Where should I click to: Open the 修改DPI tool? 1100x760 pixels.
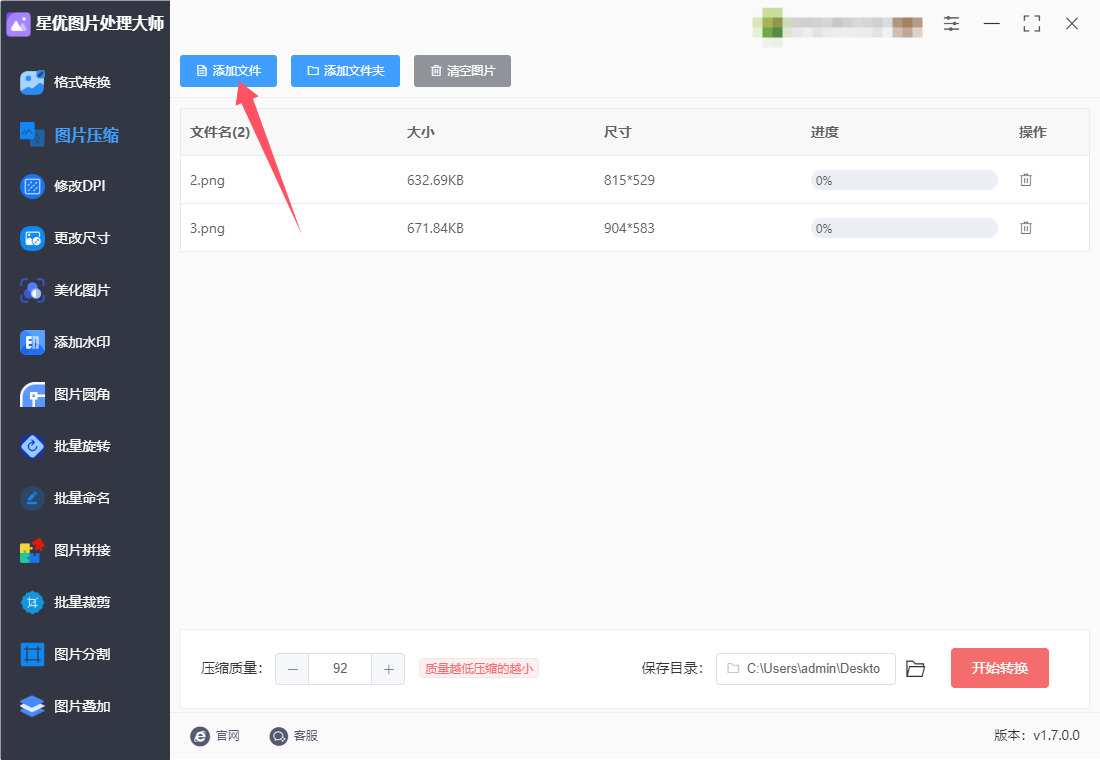[x=63, y=186]
